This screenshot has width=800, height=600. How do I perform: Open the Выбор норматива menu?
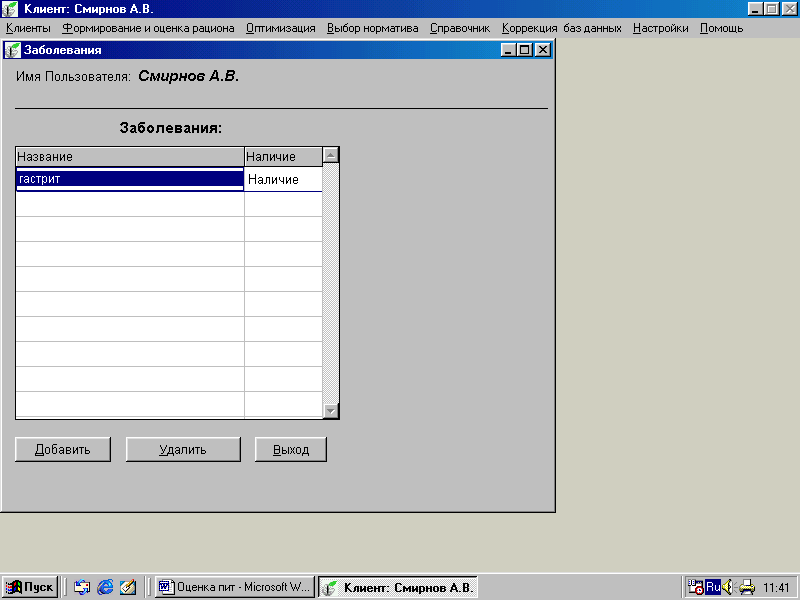pyautogui.click(x=372, y=28)
